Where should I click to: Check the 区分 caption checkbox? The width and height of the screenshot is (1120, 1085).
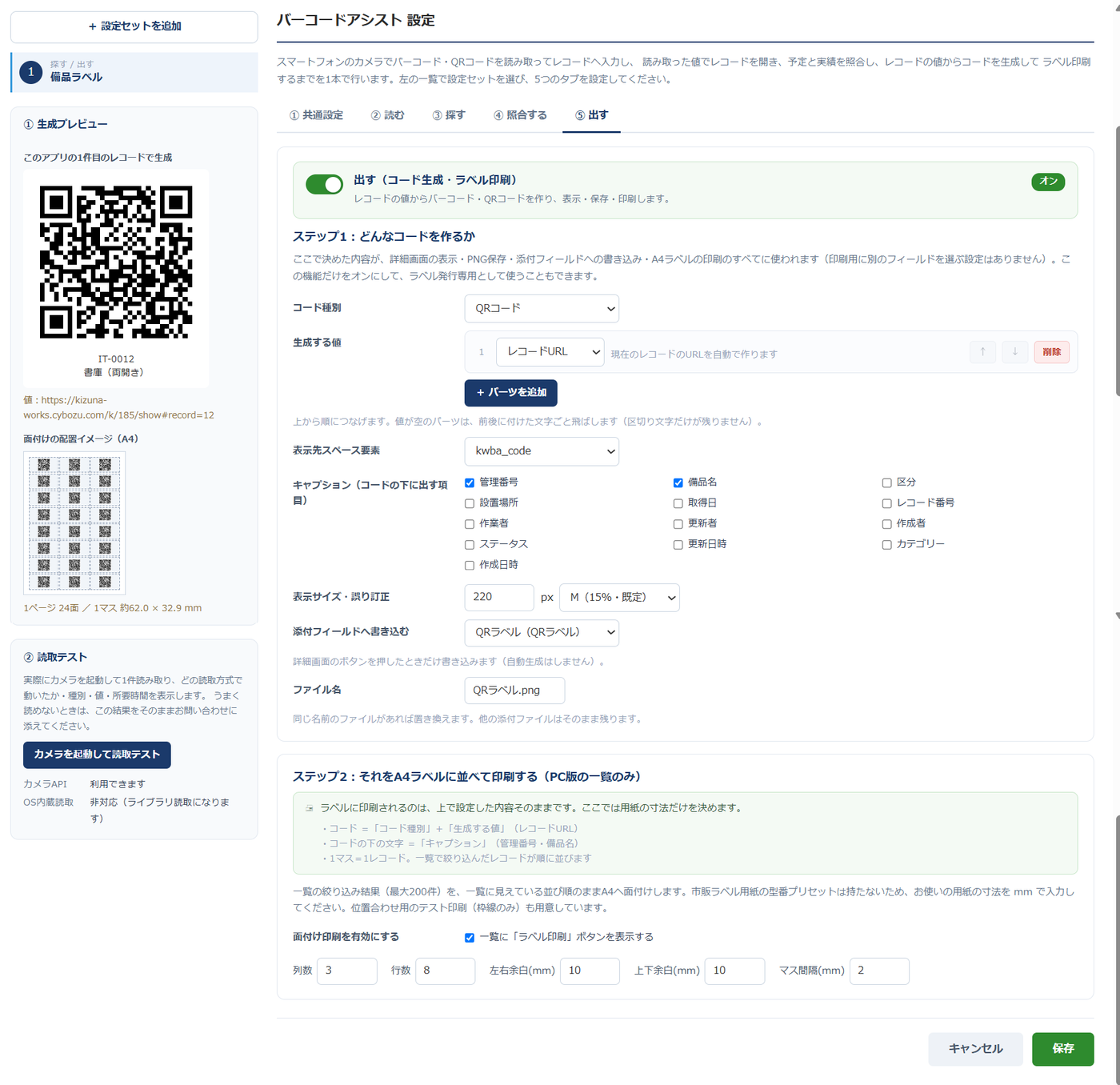coord(886,482)
